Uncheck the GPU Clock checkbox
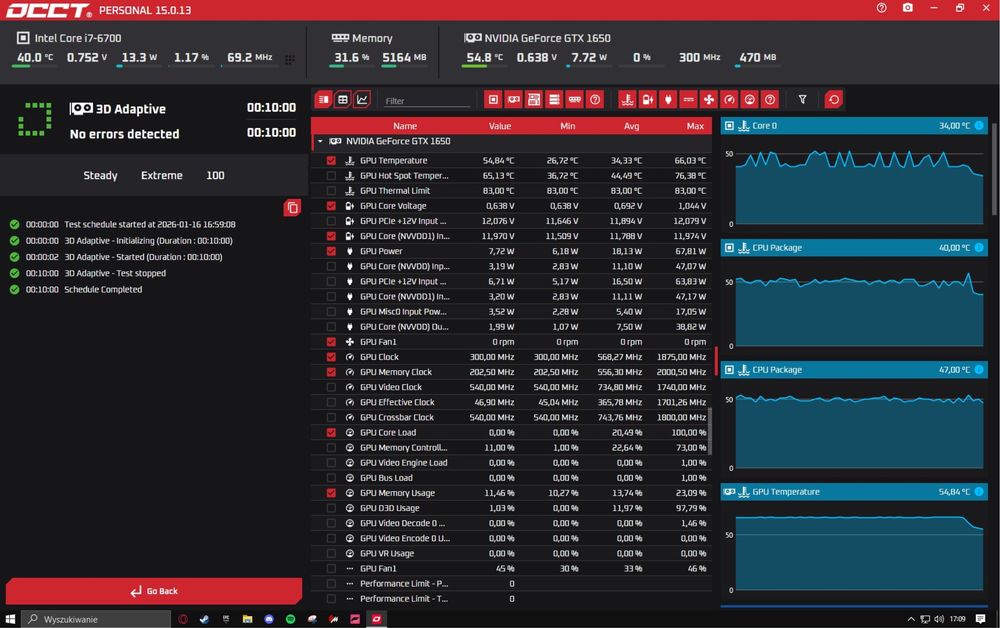1000x628 pixels. pos(331,357)
